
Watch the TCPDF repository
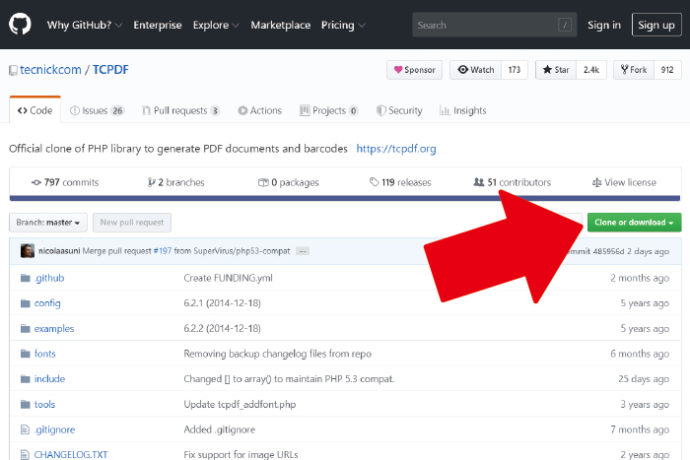click(x=475, y=70)
